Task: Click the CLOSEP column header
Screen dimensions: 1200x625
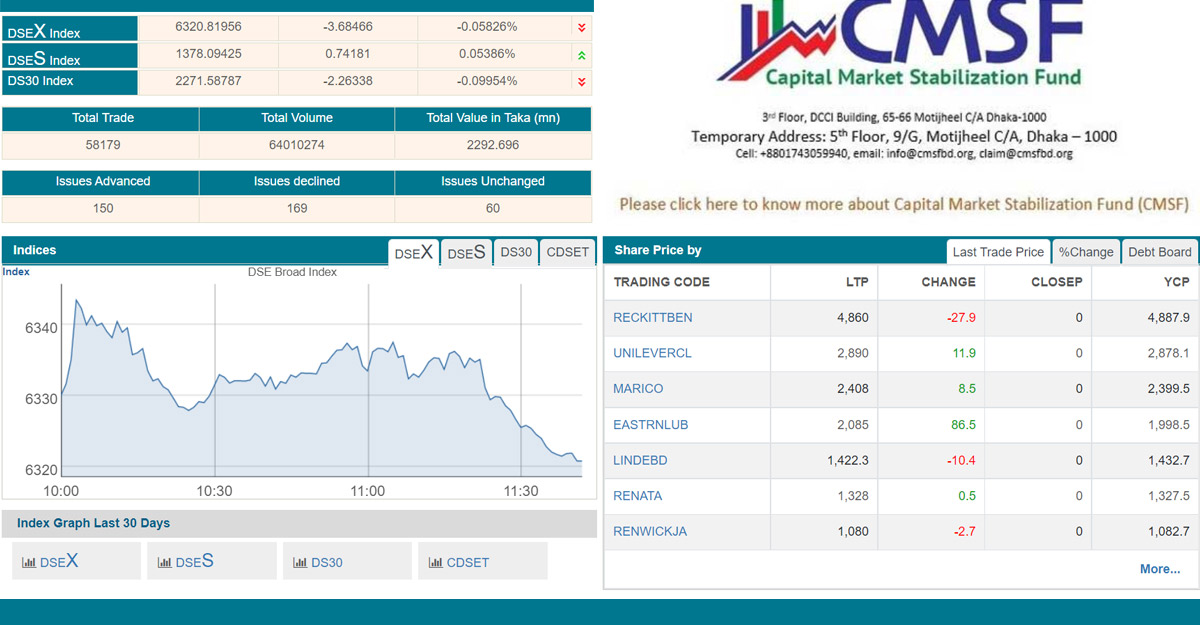Action: tap(1057, 282)
